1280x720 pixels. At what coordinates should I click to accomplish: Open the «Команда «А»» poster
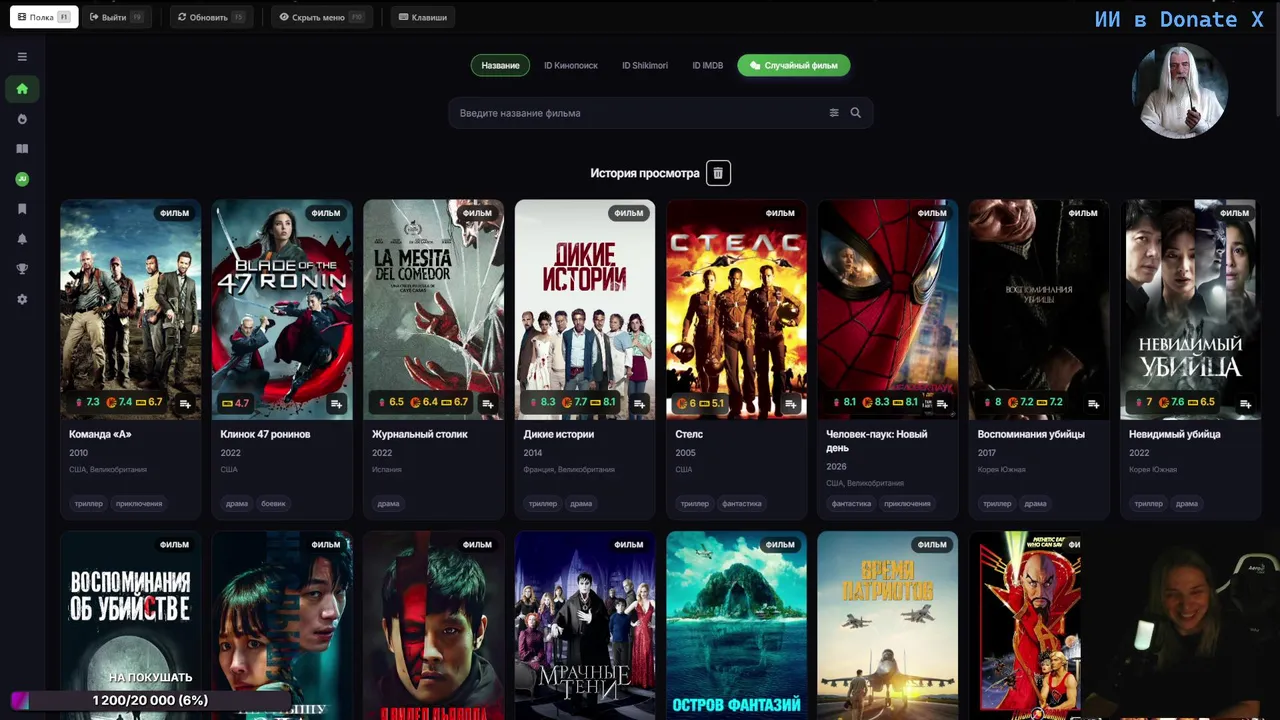coord(131,310)
